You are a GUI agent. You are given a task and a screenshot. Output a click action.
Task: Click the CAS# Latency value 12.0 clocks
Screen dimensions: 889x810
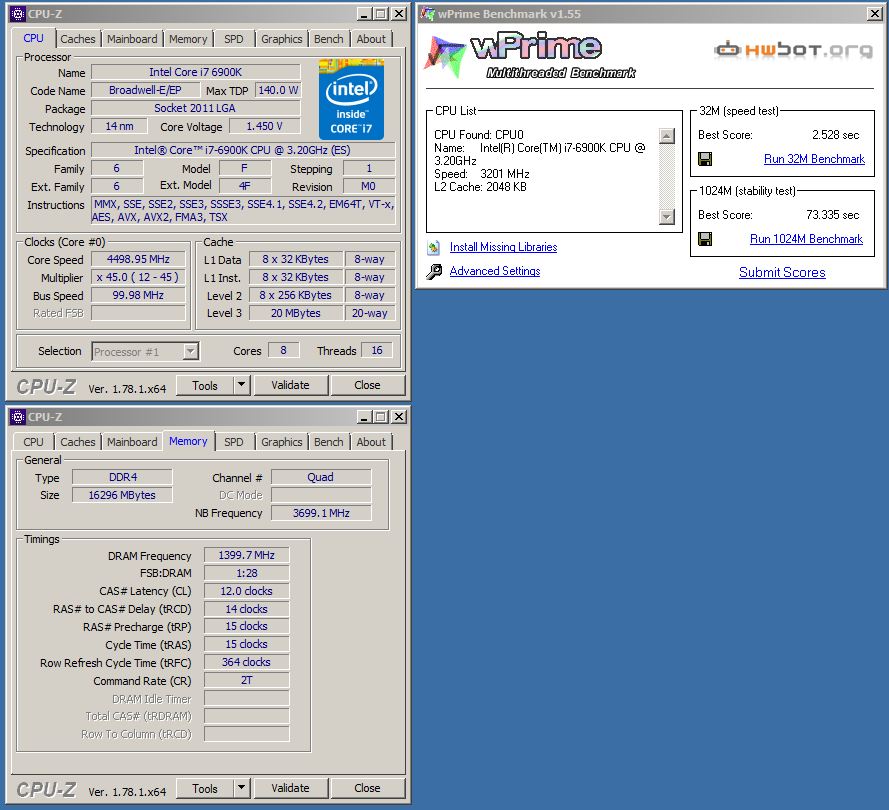247,591
